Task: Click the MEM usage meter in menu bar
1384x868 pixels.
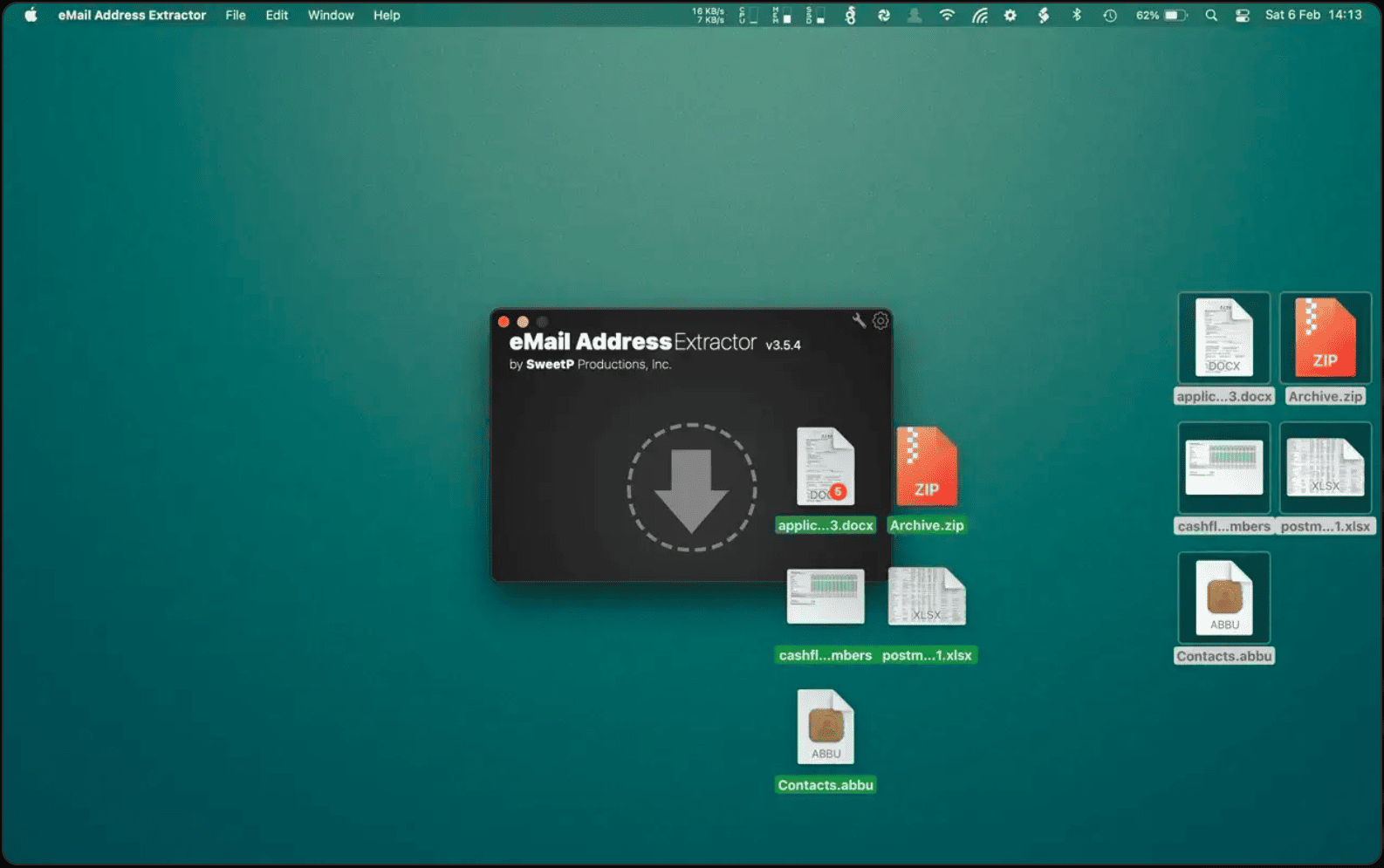Action: tap(782, 15)
